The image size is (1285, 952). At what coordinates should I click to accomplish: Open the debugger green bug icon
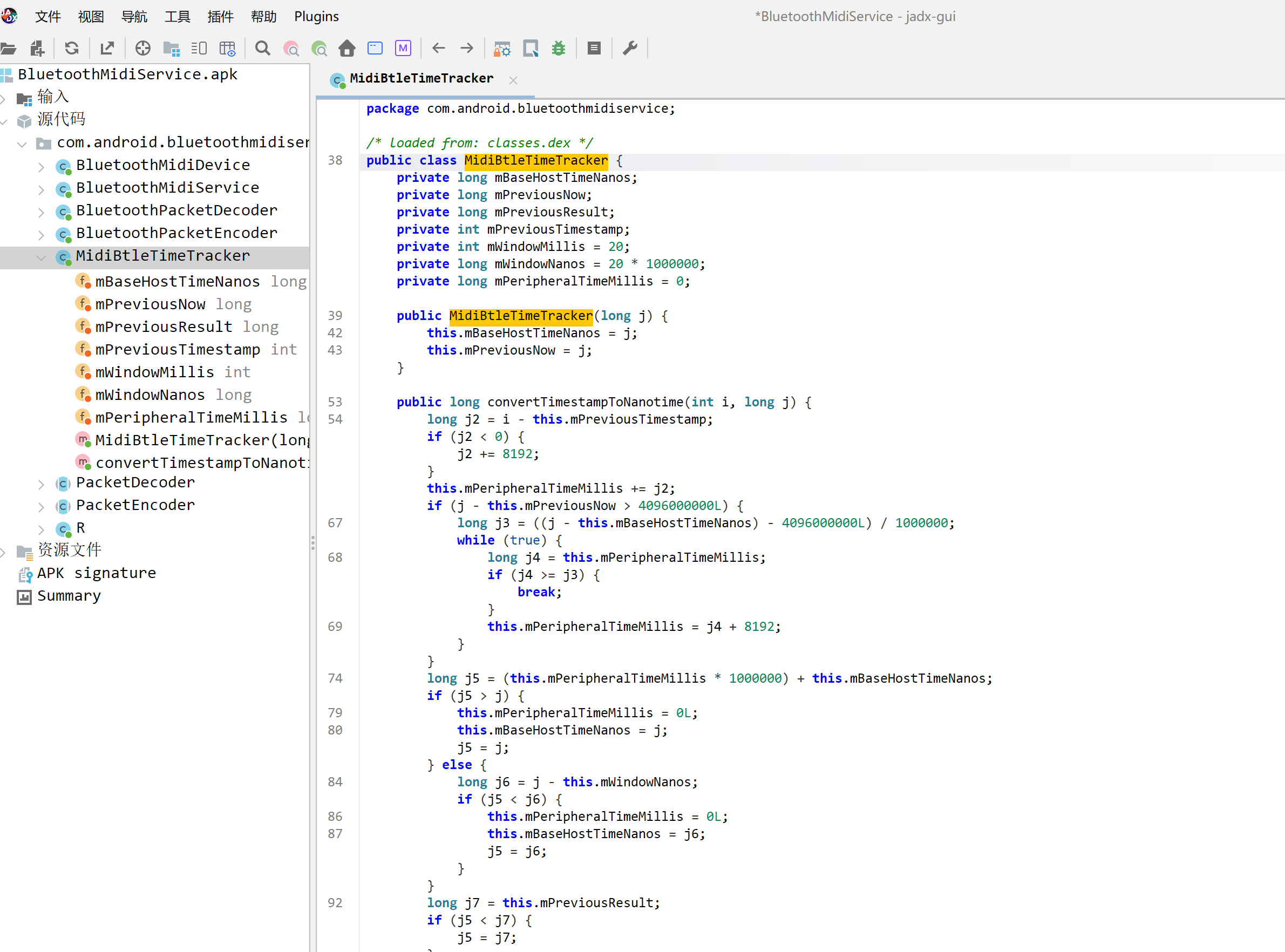(x=559, y=49)
